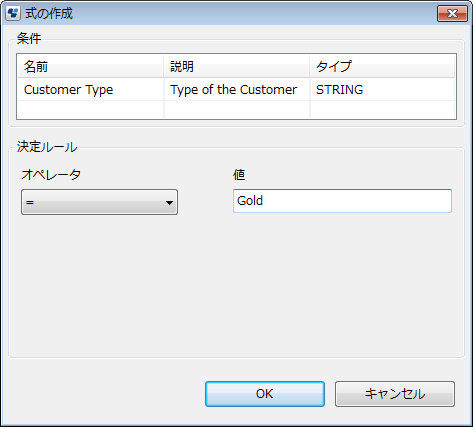473x427 pixels.
Task: Select the STRING type cell
Action: 382,90
